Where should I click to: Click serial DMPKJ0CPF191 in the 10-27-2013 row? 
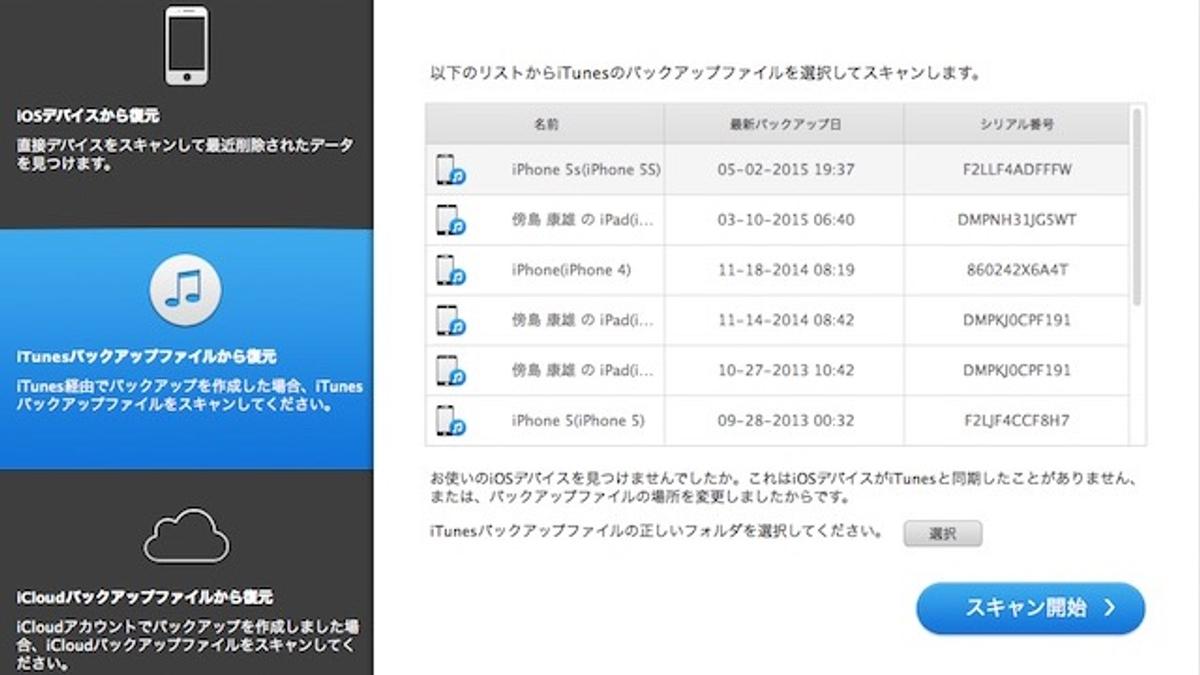(1017, 370)
